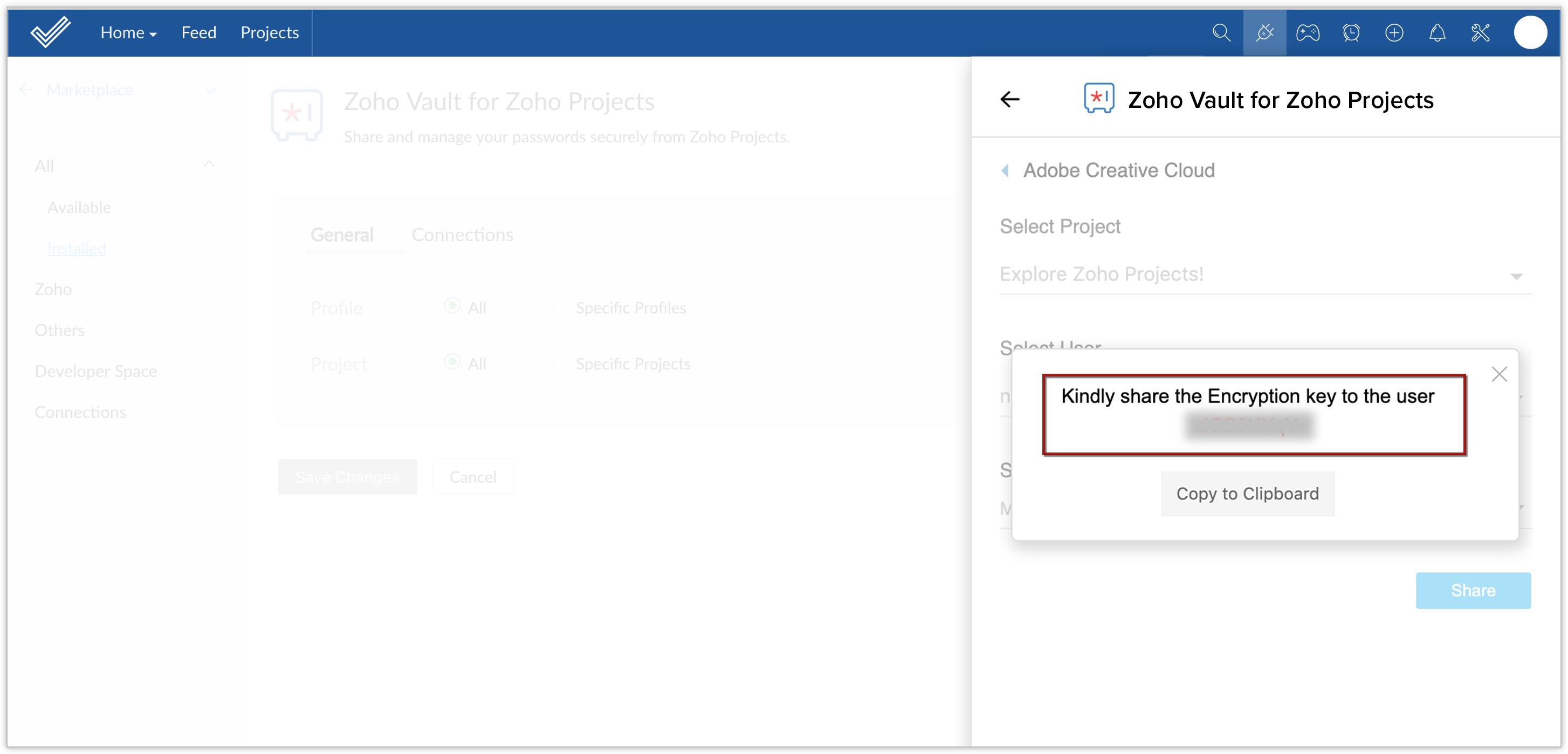This screenshot has width=1568, height=754.
Task: Select Zoho category in sidebar
Action: 53,289
